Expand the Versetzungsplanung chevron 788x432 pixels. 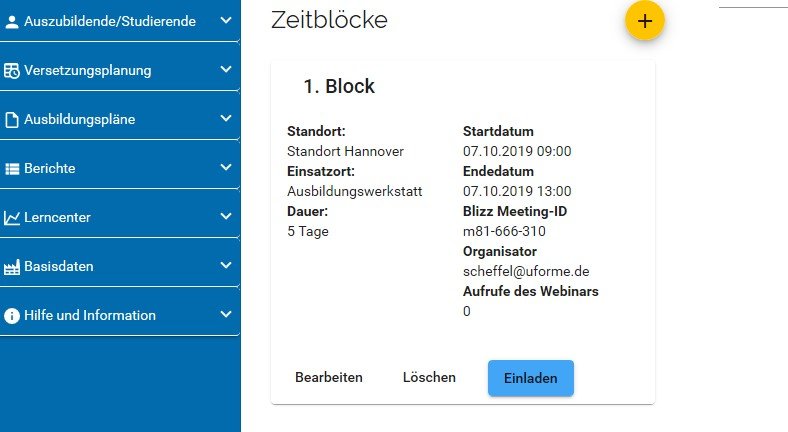pos(226,69)
